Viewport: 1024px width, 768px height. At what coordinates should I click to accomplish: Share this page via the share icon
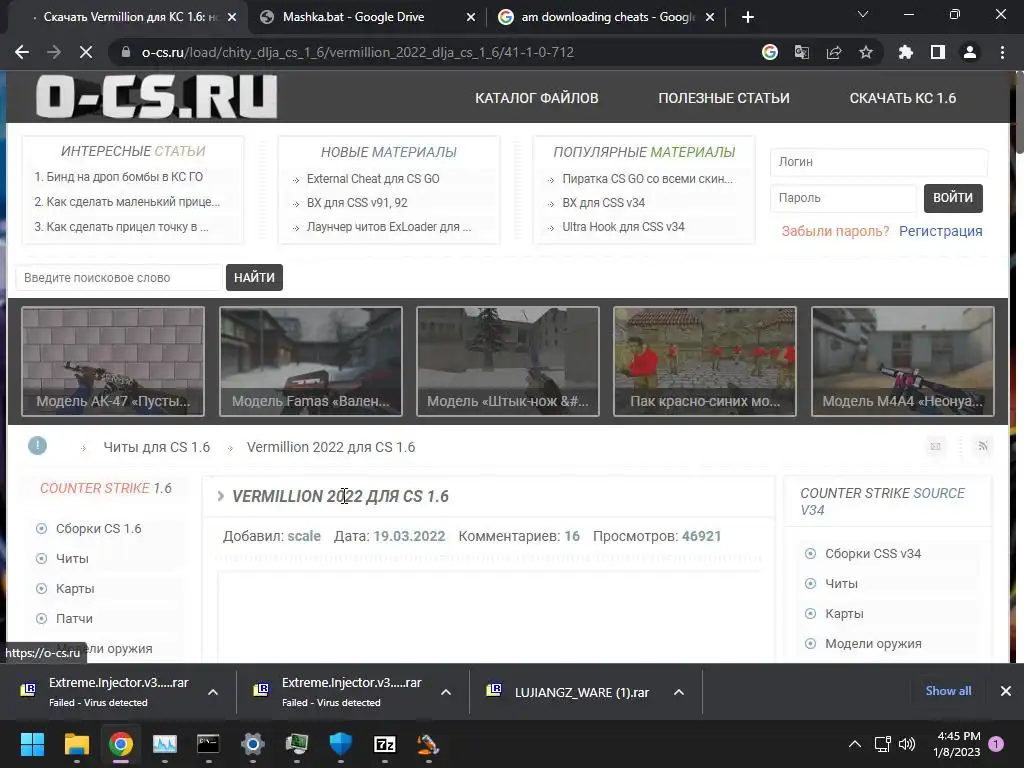point(834,52)
